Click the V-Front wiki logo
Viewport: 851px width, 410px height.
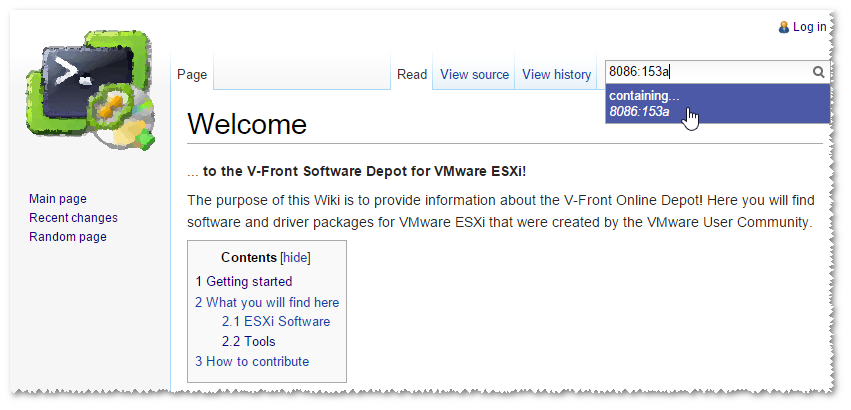pos(90,91)
